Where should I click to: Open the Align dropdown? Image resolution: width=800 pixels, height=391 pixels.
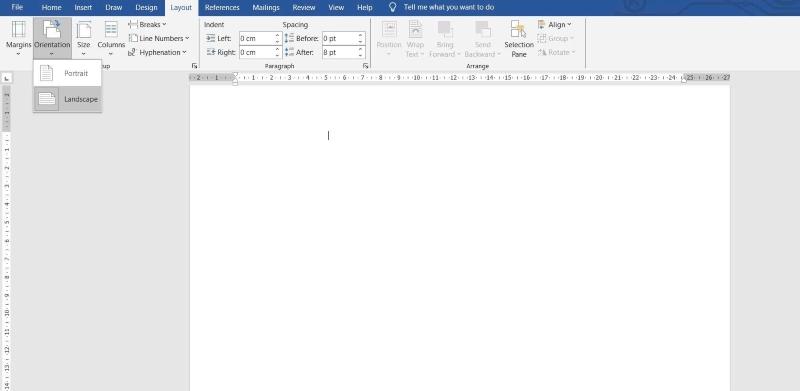tap(555, 25)
